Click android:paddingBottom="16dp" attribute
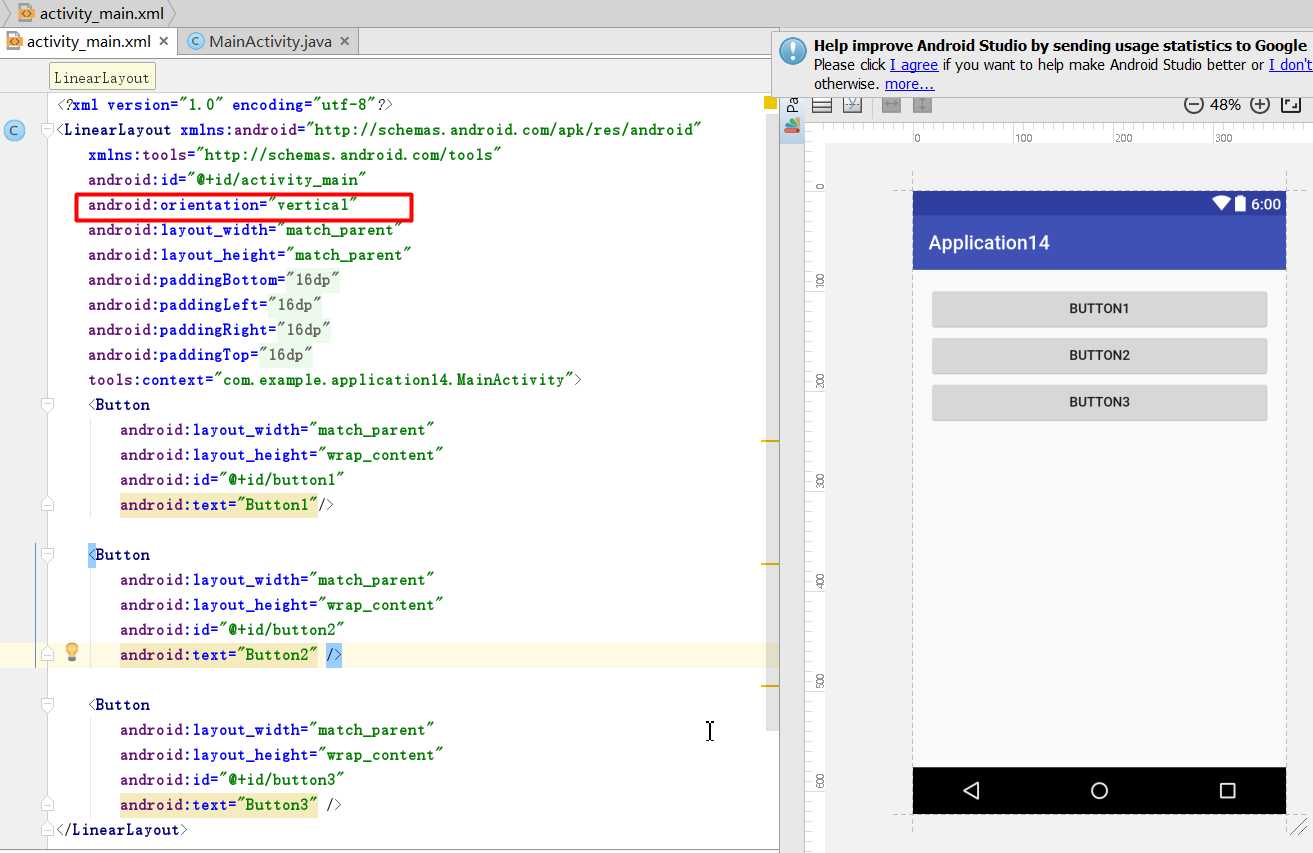Screen dimensions: 1313x853 tap(214, 280)
